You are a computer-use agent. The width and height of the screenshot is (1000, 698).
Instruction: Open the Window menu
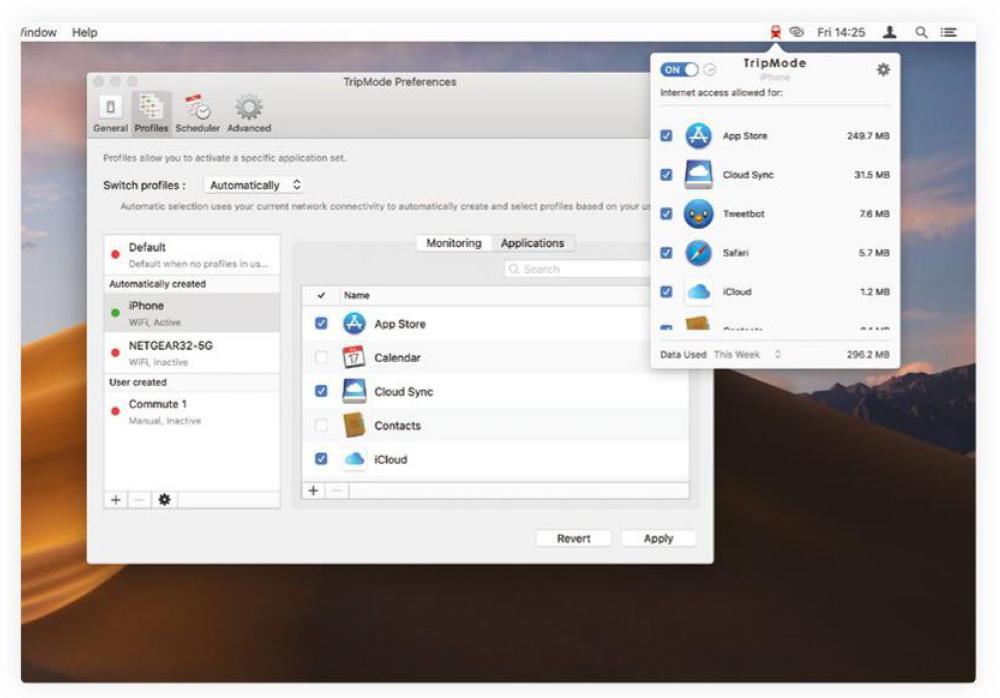point(38,32)
